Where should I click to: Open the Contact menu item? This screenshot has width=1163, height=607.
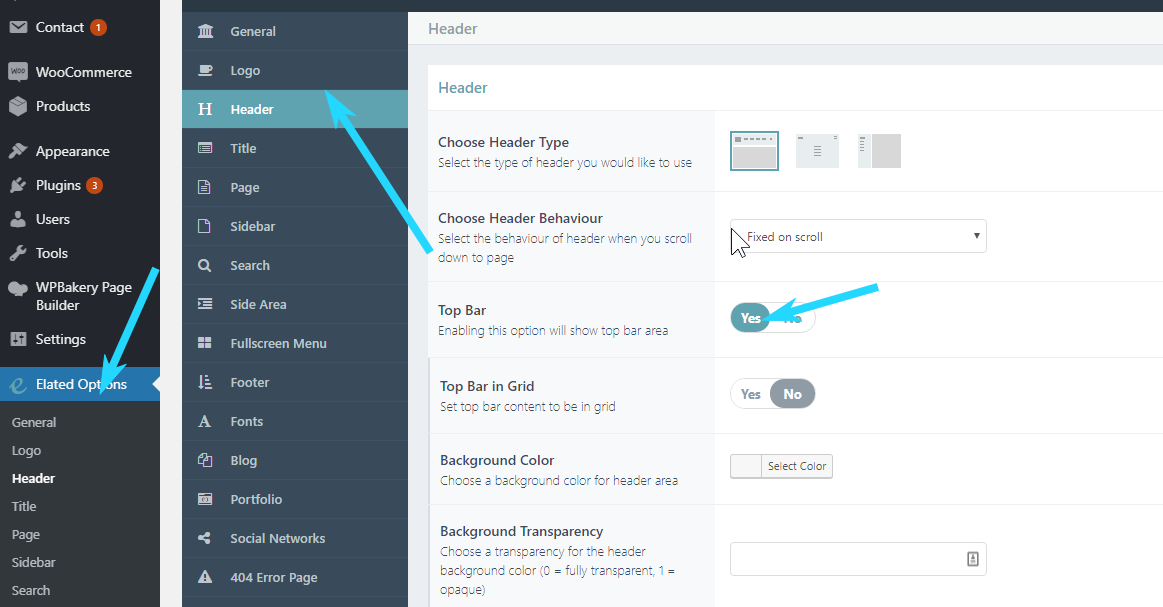point(80,27)
